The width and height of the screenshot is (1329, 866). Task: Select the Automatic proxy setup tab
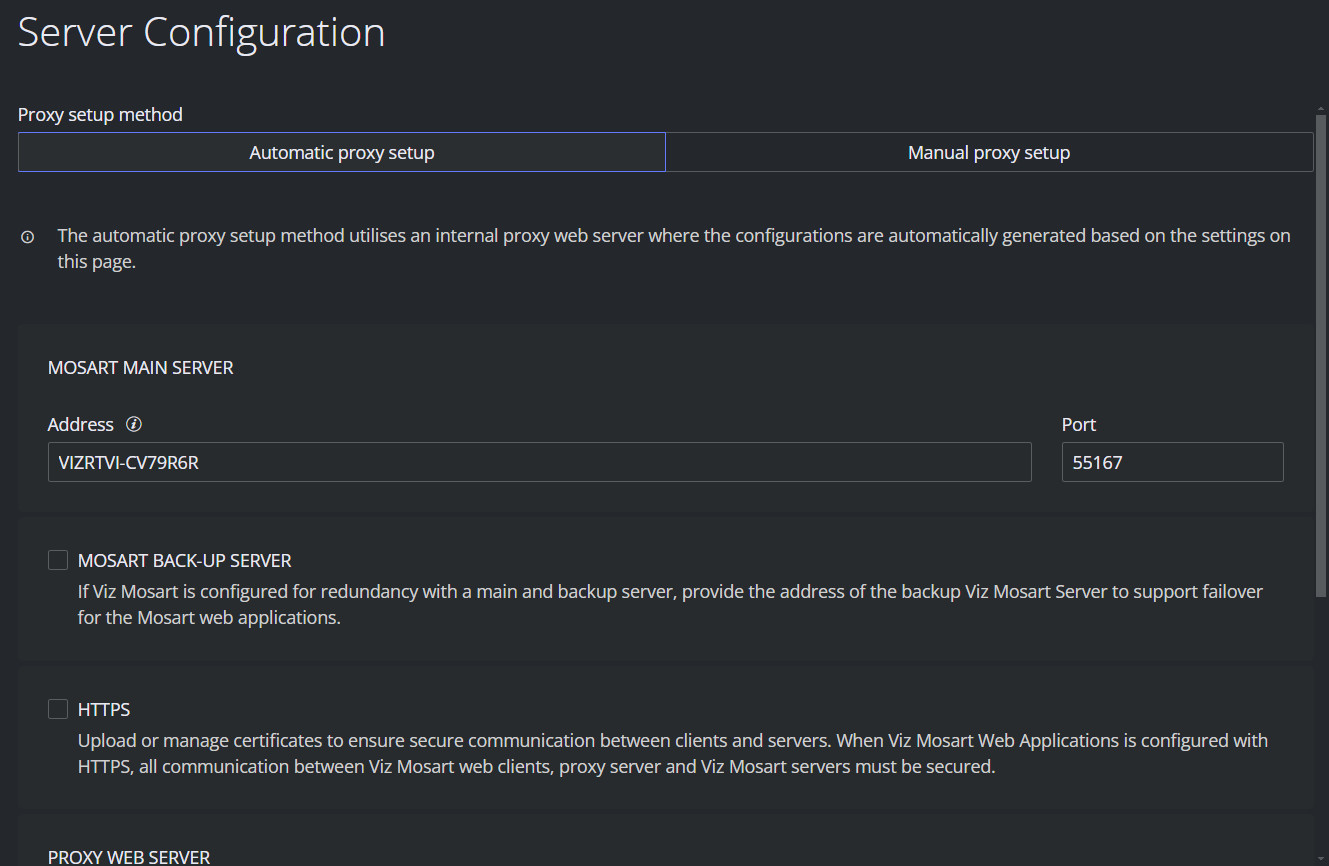tap(342, 152)
